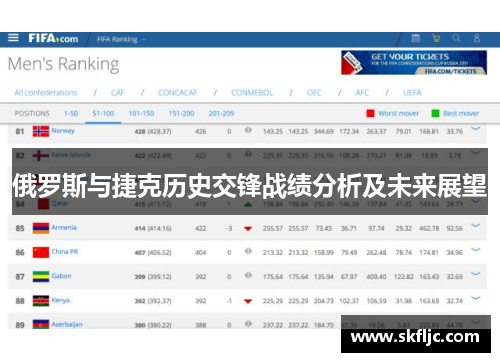Show positions 1-50
500x362 pixels.
[71, 113]
